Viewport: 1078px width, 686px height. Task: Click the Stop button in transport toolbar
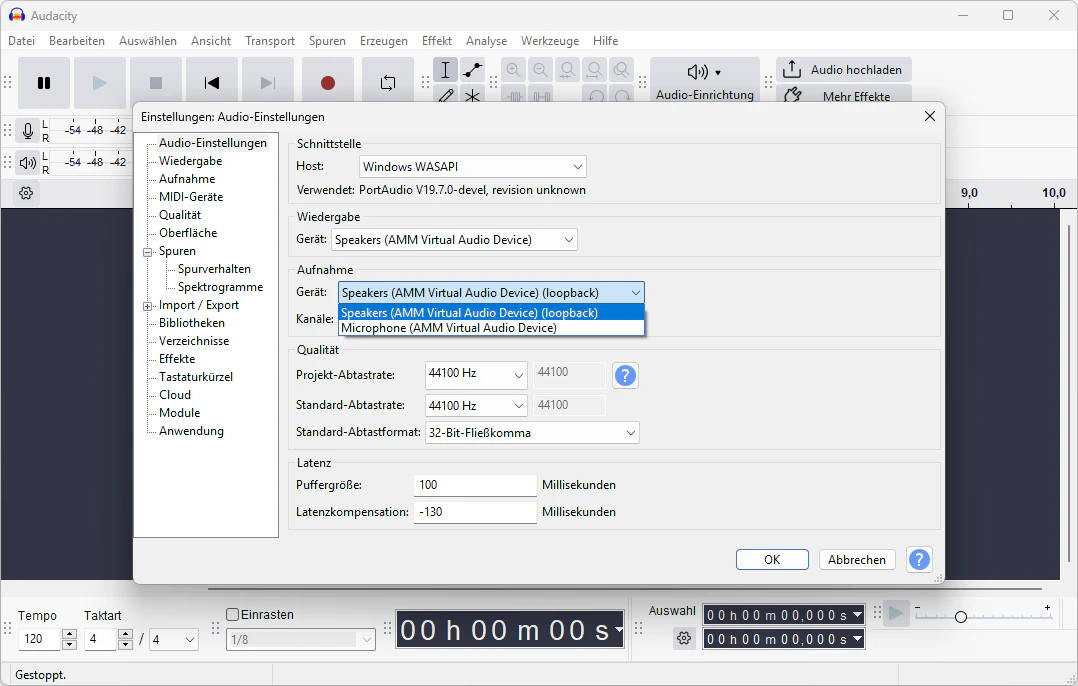tap(156, 83)
